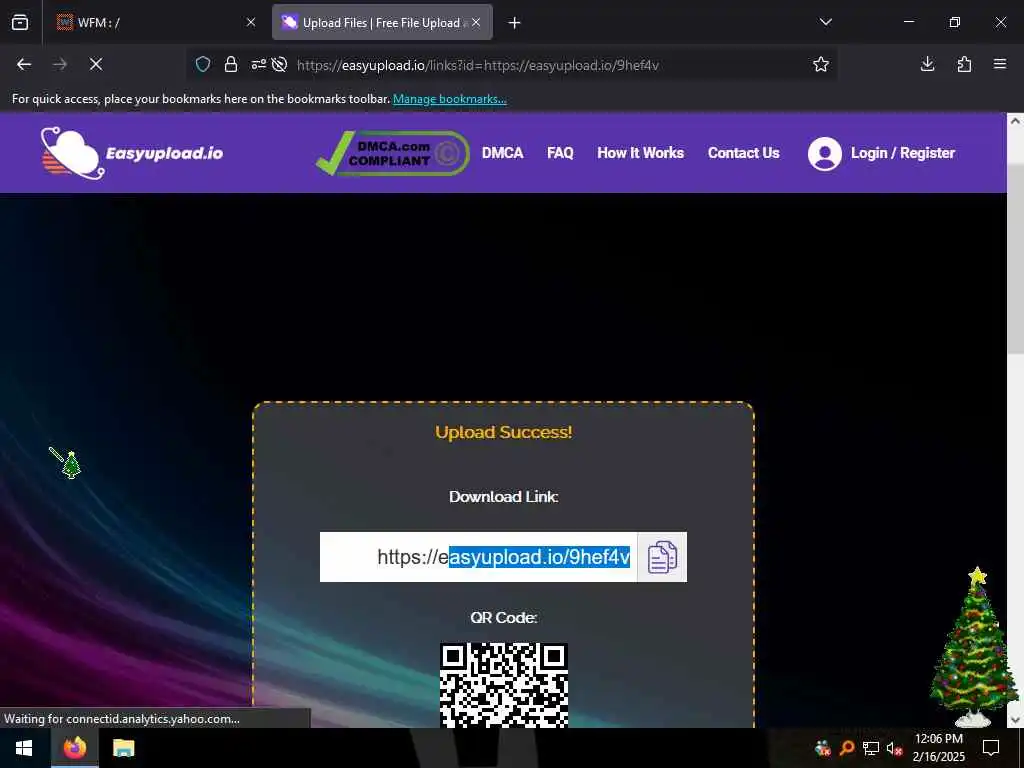Click the magnifier tray icon
Viewport: 1024px width, 768px height.
click(x=847, y=748)
